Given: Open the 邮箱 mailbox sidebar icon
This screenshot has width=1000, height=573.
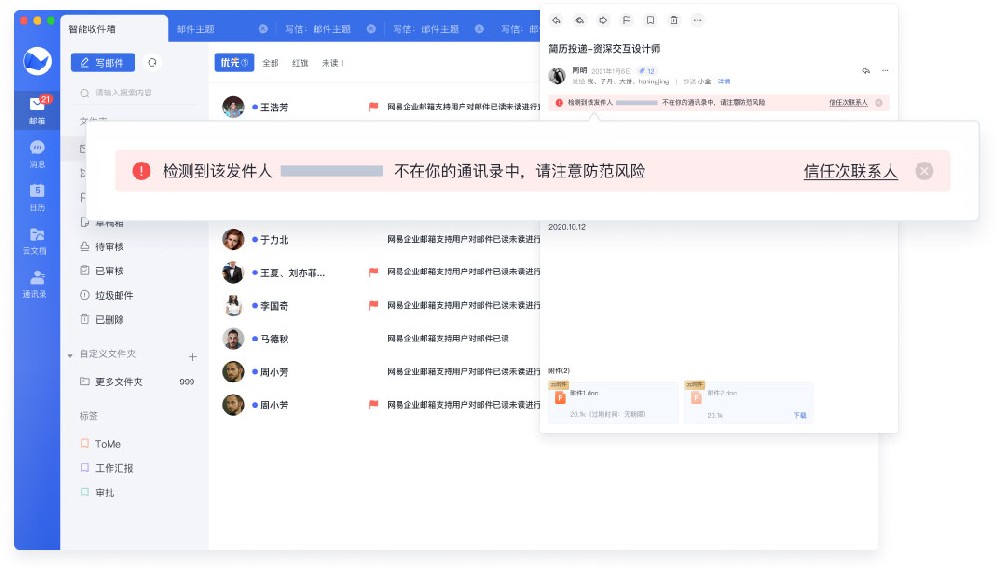Looking at the screenshot, I should (x=37, y=108).
